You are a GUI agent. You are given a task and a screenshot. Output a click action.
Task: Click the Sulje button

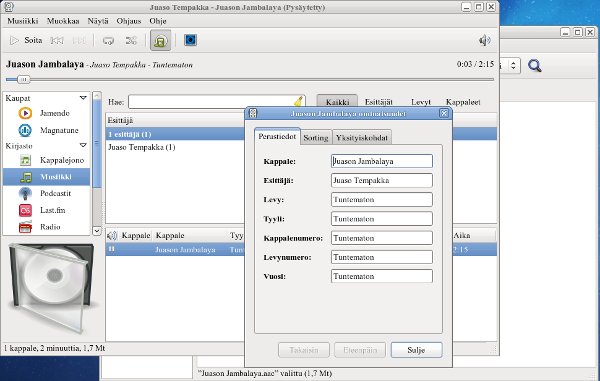[x=416, y=350]
